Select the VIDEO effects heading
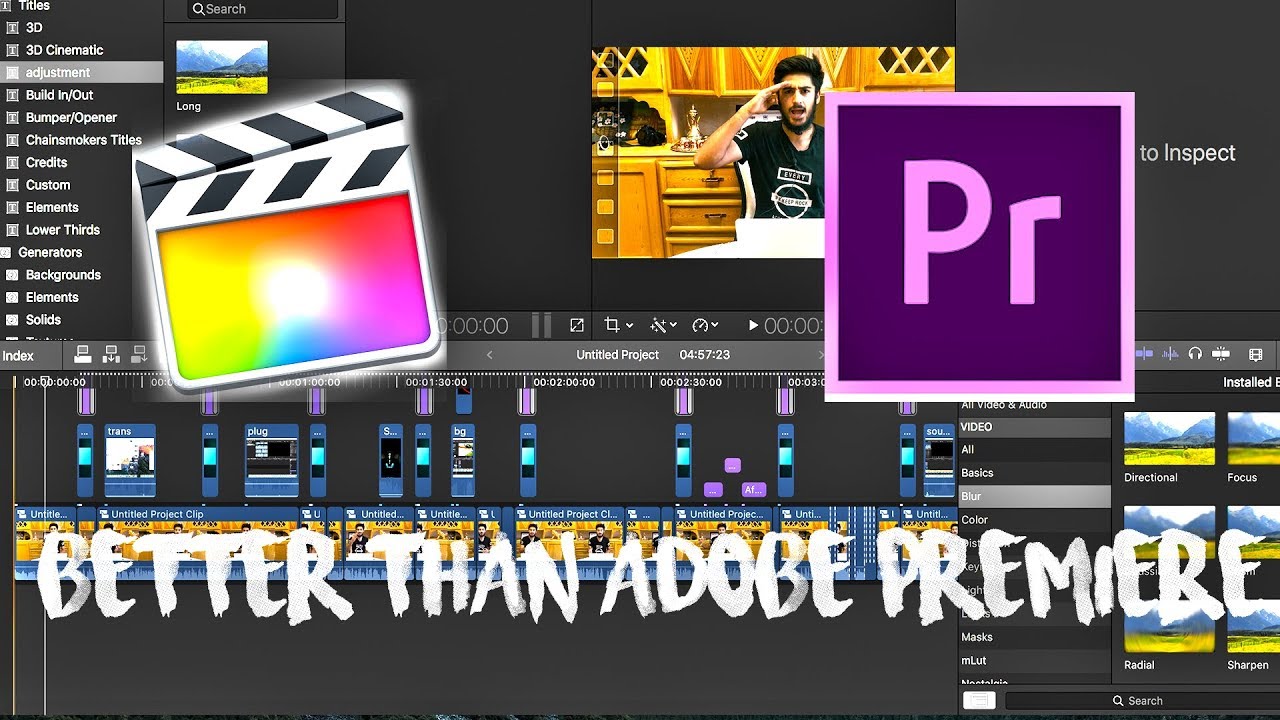Screen dimensions: 1280x720 coord(1035,427)
